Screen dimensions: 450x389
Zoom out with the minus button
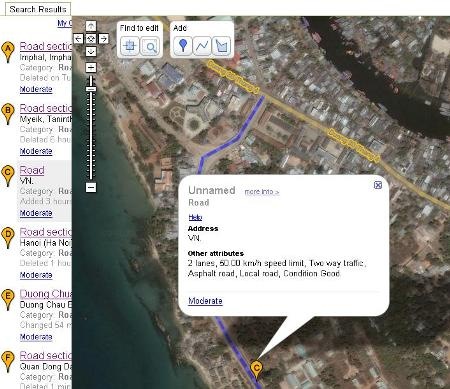(91, 187)
